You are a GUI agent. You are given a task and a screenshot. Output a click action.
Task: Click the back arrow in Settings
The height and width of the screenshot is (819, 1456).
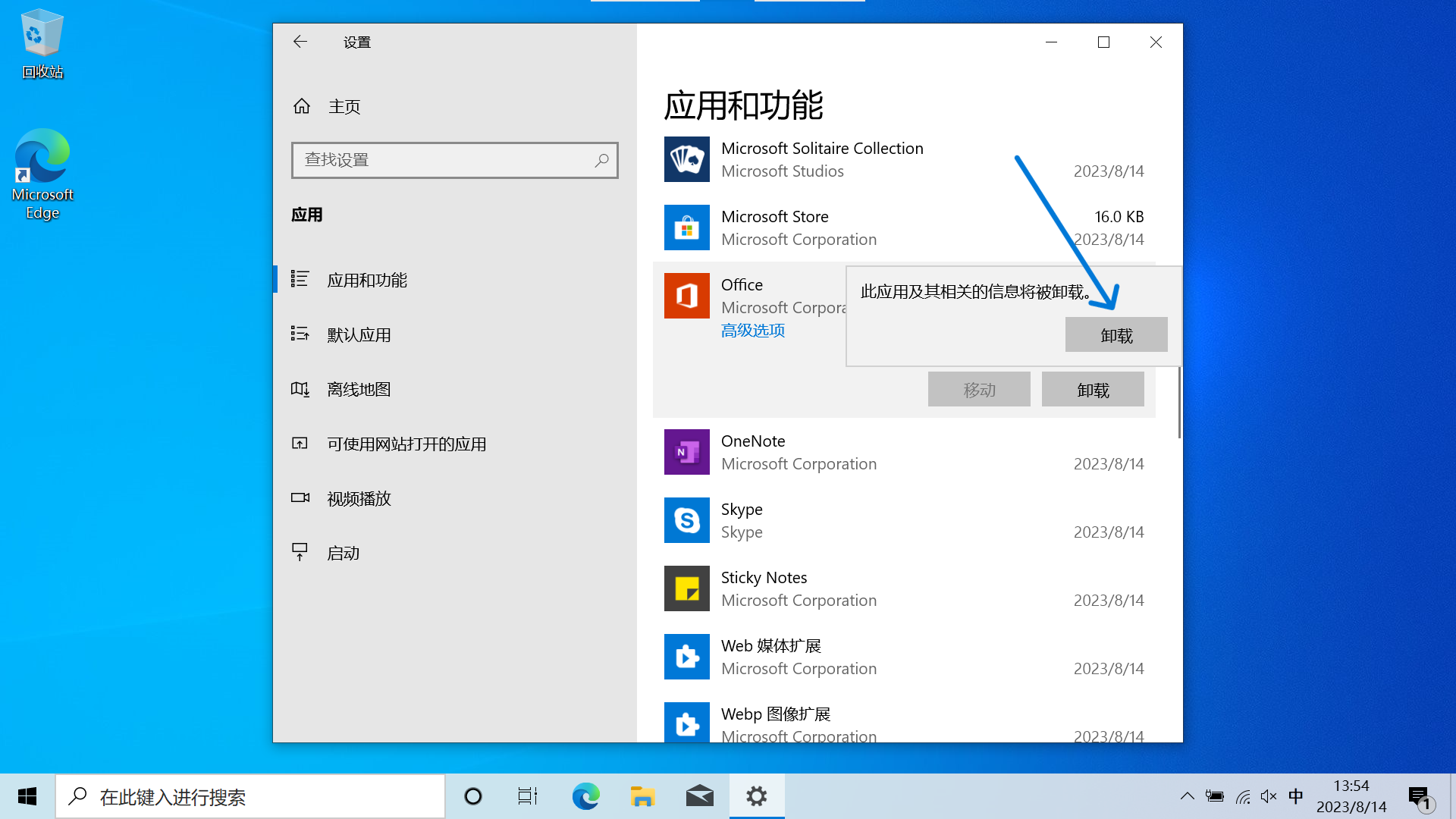click(300, 42)
